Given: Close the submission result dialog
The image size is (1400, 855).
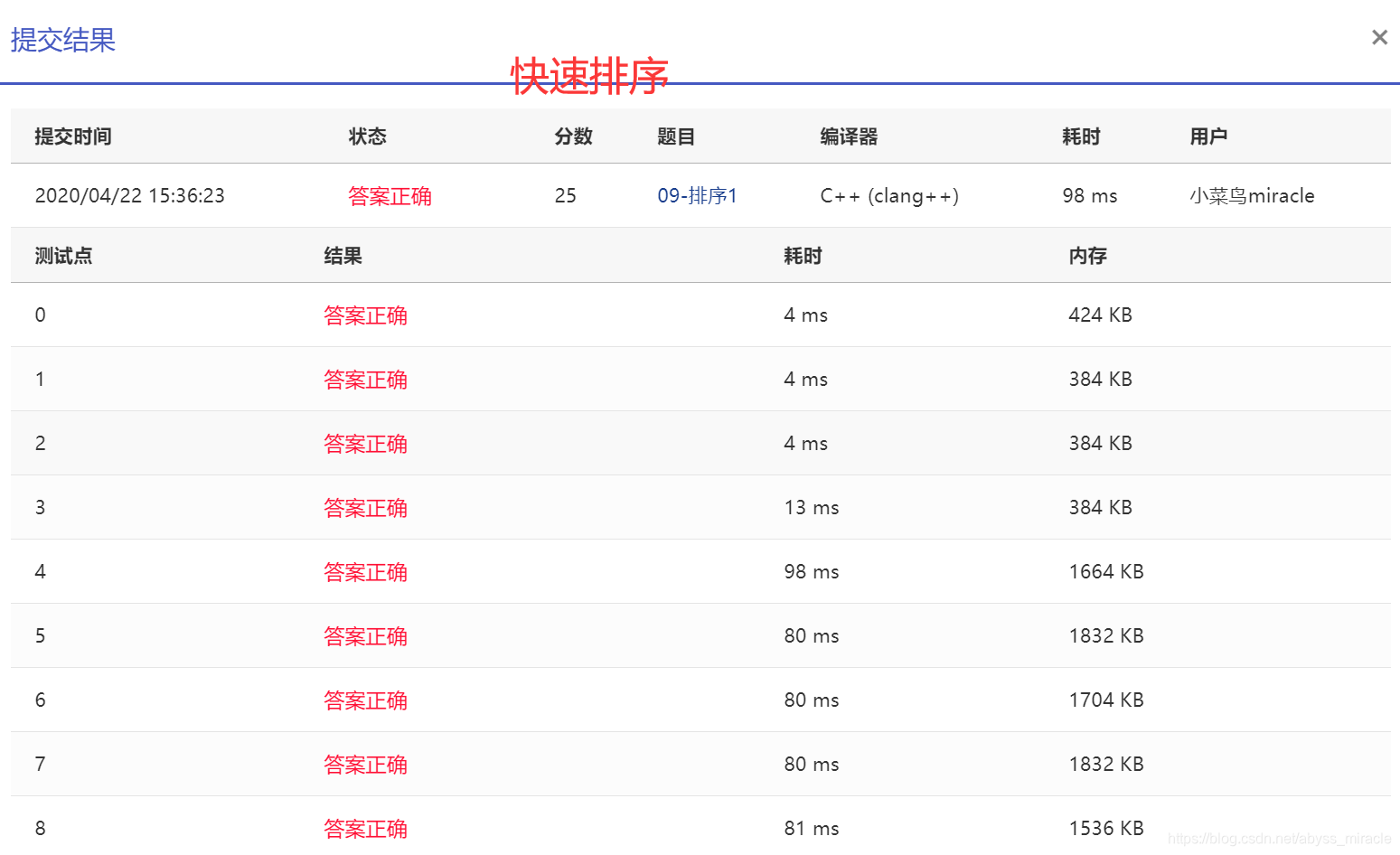Looking at the screenshot, I should click(x=1379, y=37).
